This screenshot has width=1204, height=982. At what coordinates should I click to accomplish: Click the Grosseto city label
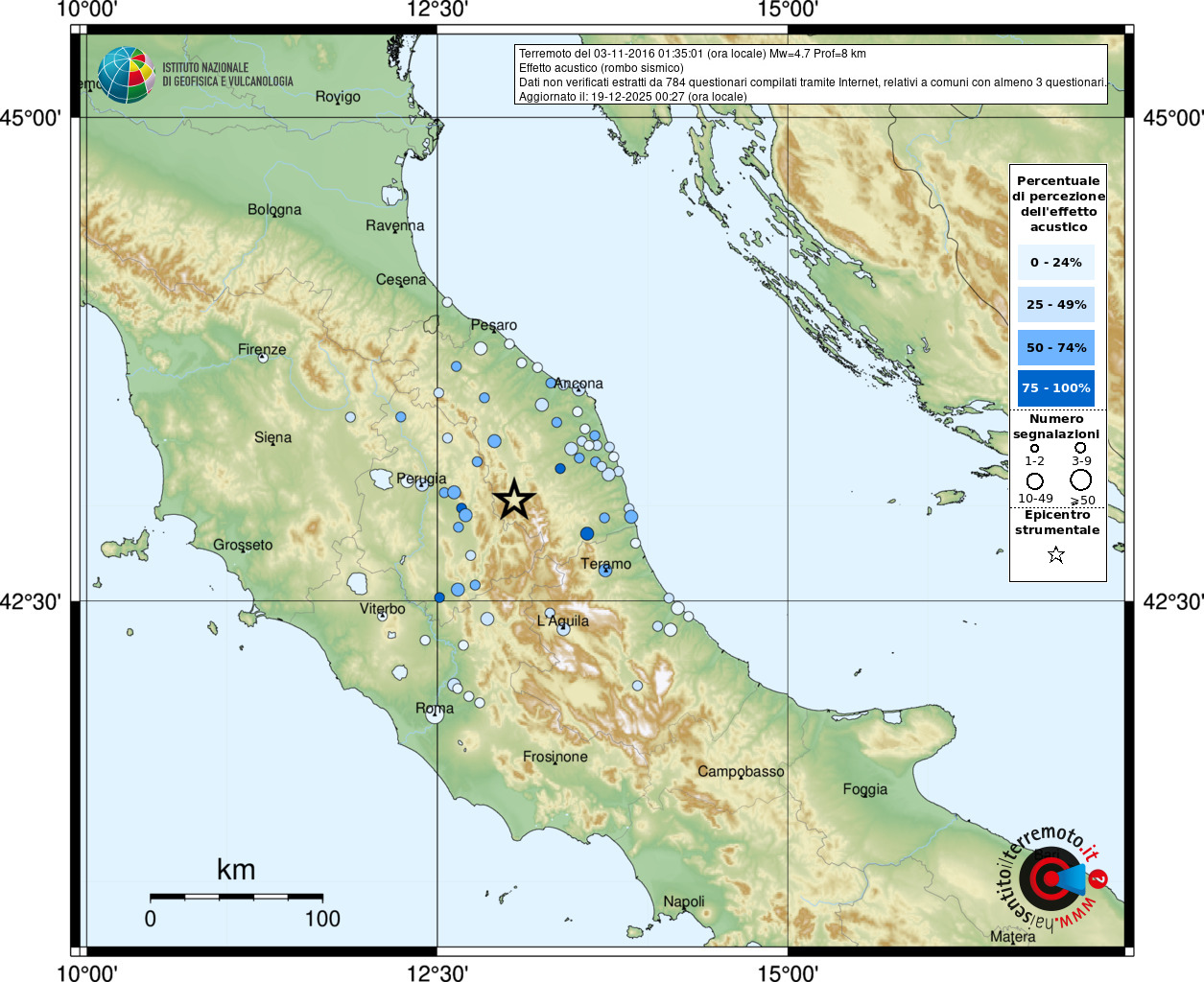pyautogui.click(x=243, y=545)
